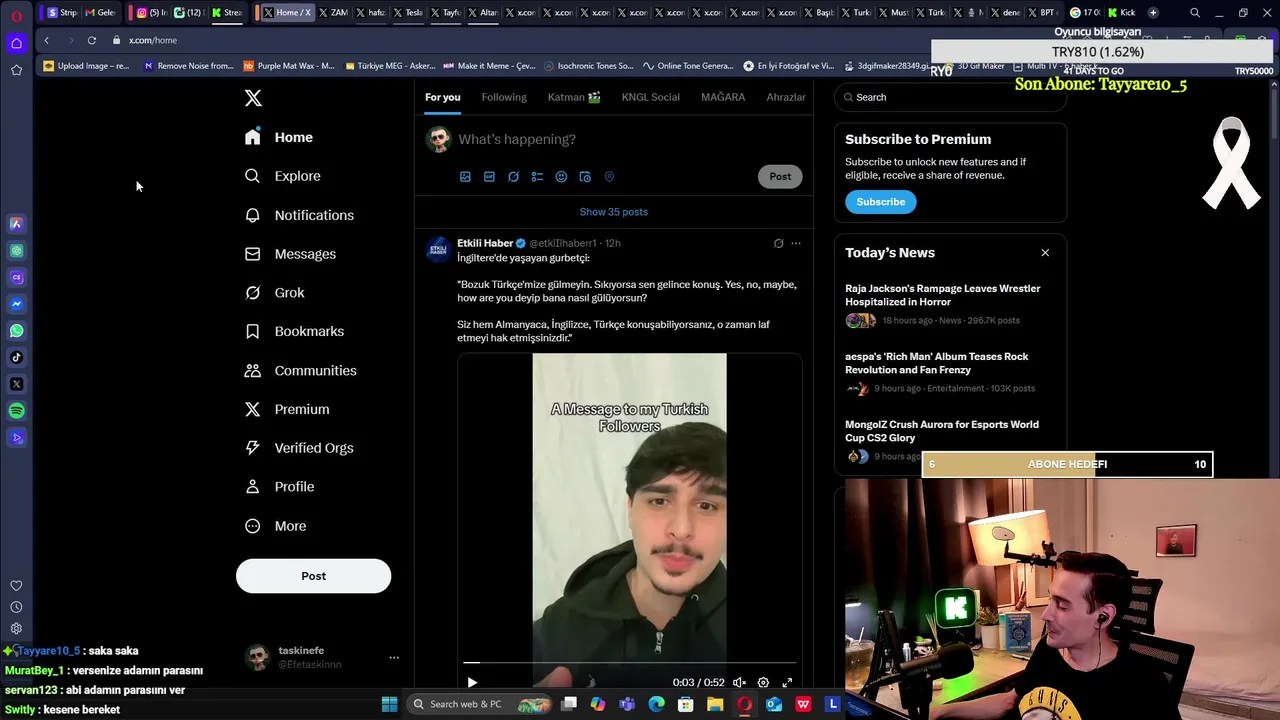Open more options on Etkili Haber post
Viewport: 1280px width, 720px height.
796,243
